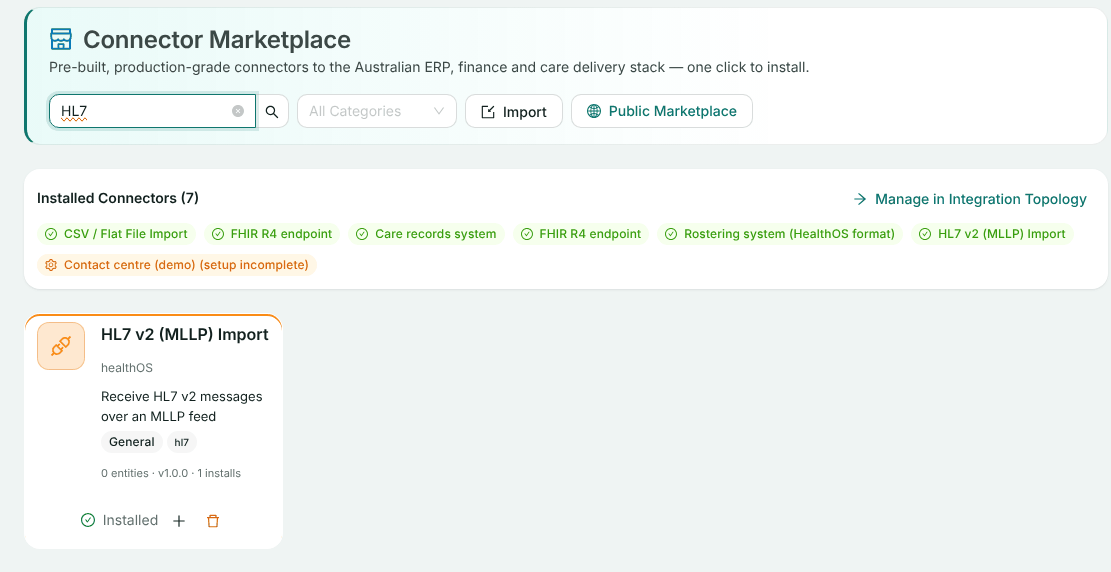Clear the HL7 search text
Screen dimensions: 1111x572
pos(238,111)
